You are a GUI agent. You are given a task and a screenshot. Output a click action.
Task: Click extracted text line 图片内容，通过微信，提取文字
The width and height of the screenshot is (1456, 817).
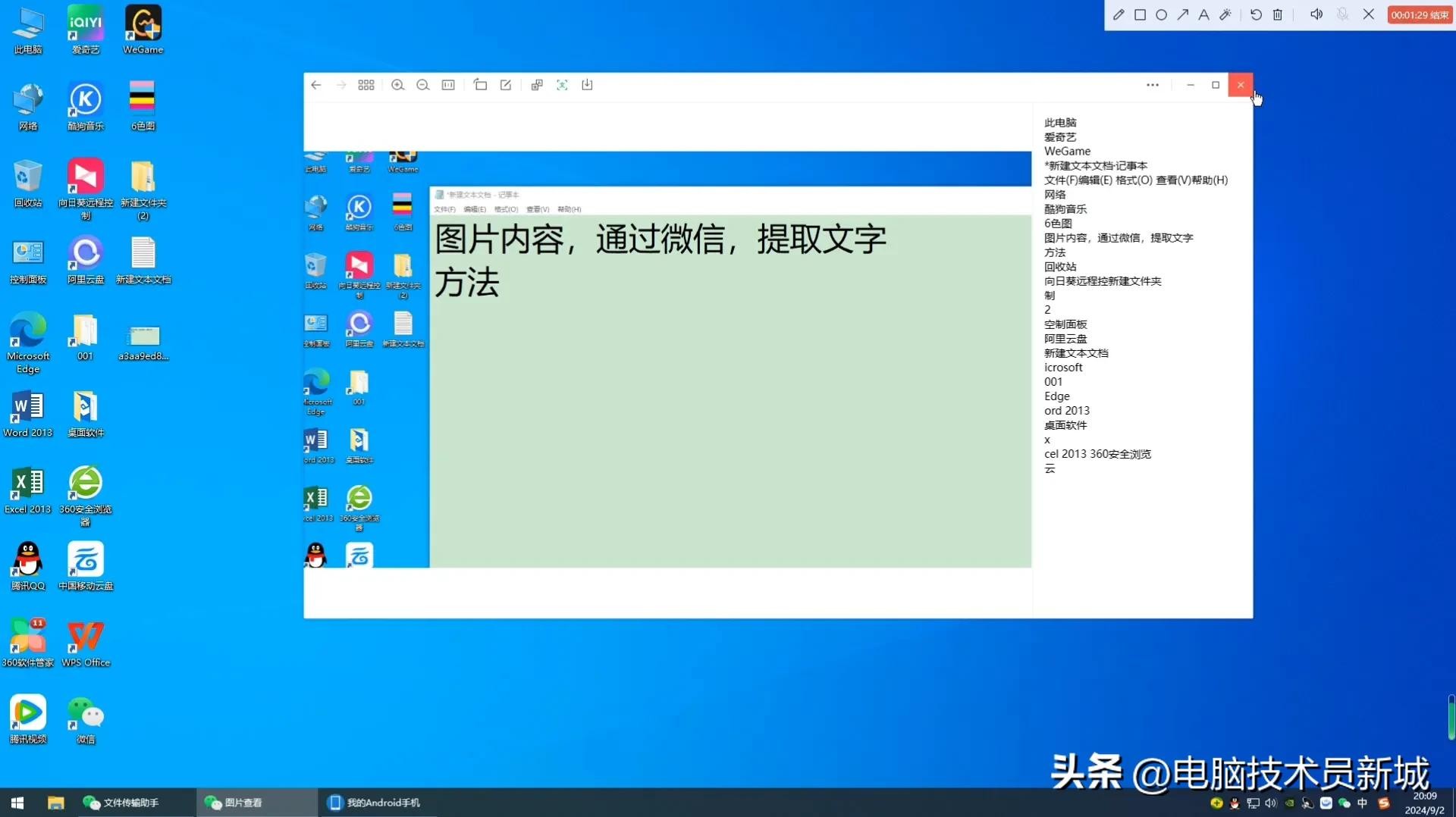click(1118, 238)
